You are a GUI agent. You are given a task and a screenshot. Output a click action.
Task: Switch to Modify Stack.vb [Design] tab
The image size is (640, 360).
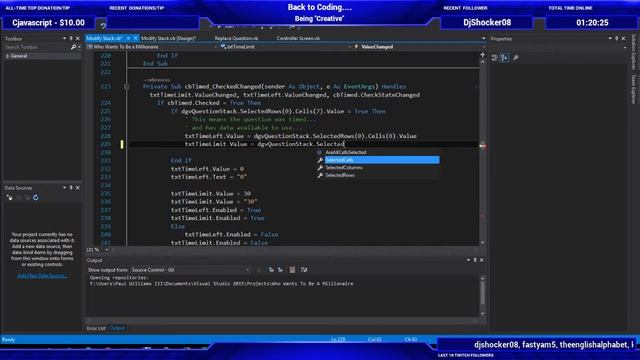click(169, 38)
